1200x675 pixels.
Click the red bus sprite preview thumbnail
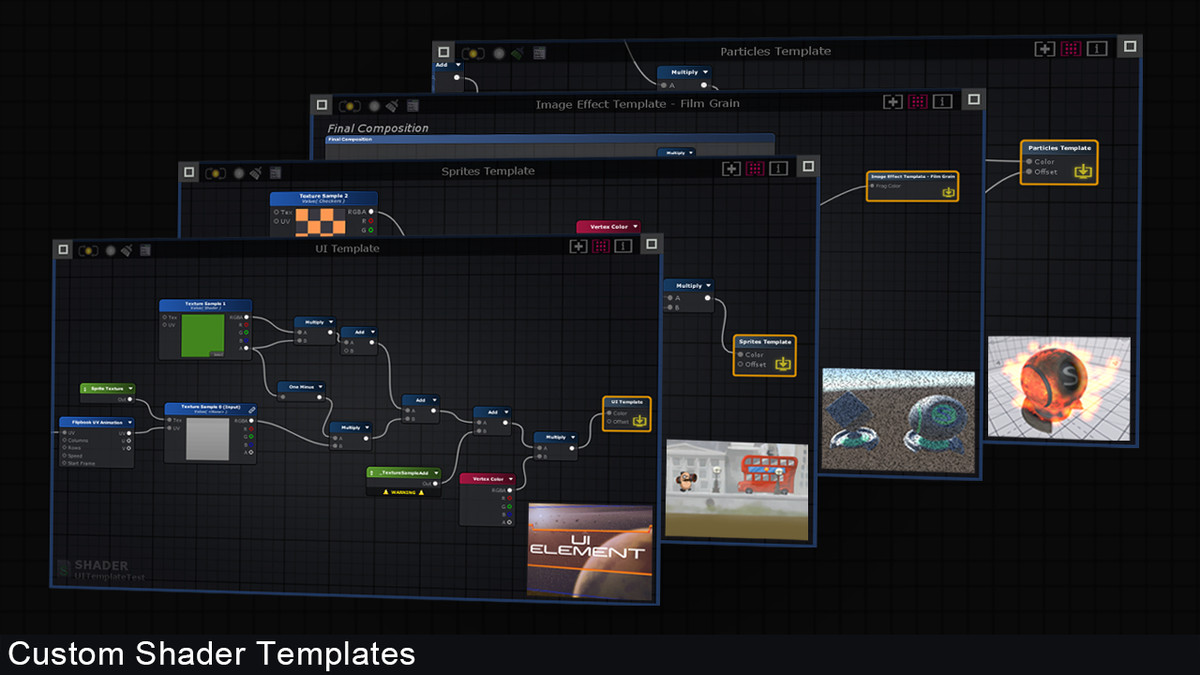point(737,488)
